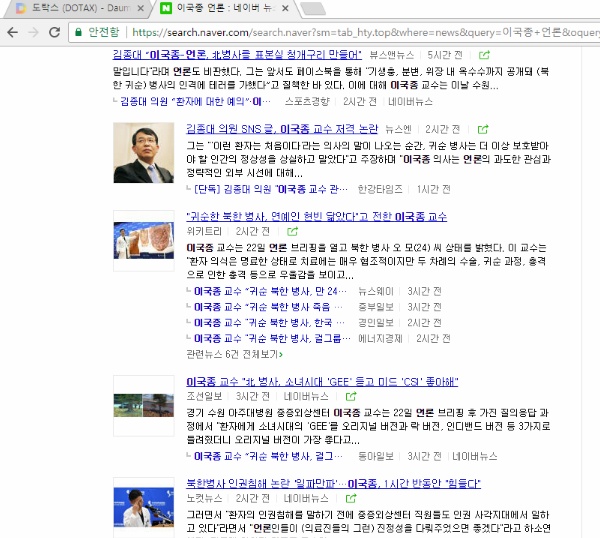Click the green secure lock icon
Image resolution: width=600 pixels, height=538 pixels.
point(78,32)
